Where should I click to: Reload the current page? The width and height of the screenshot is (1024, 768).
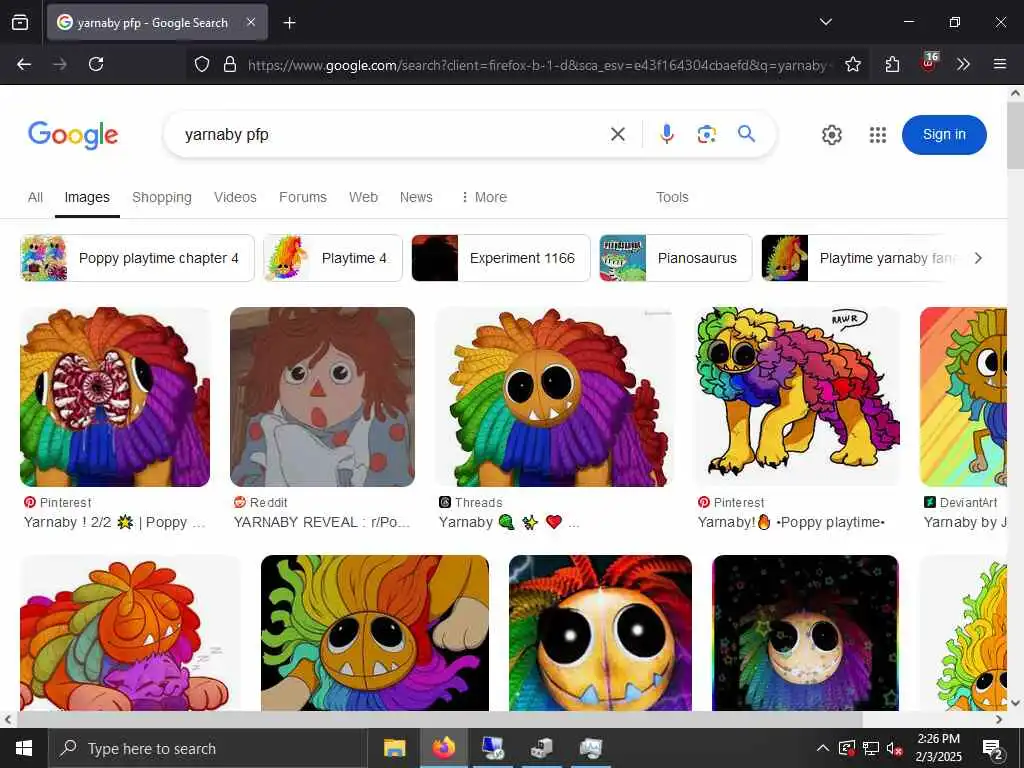[x=96, y=64]
